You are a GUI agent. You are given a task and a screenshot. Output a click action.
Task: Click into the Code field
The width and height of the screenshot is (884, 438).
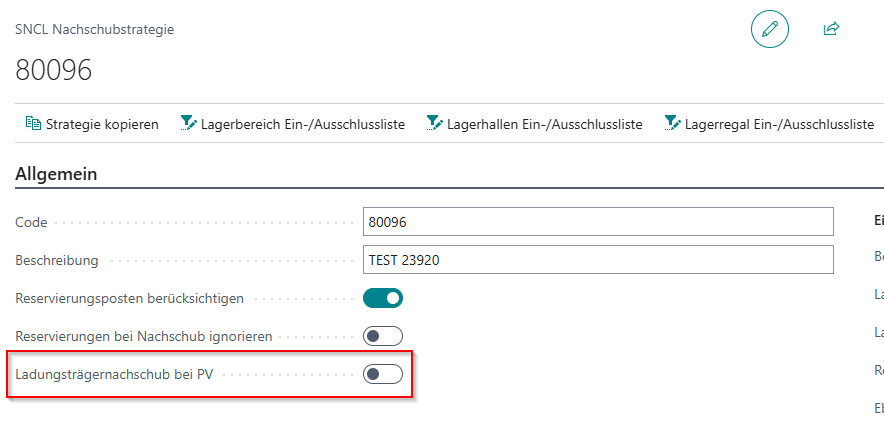pos(598,222)
